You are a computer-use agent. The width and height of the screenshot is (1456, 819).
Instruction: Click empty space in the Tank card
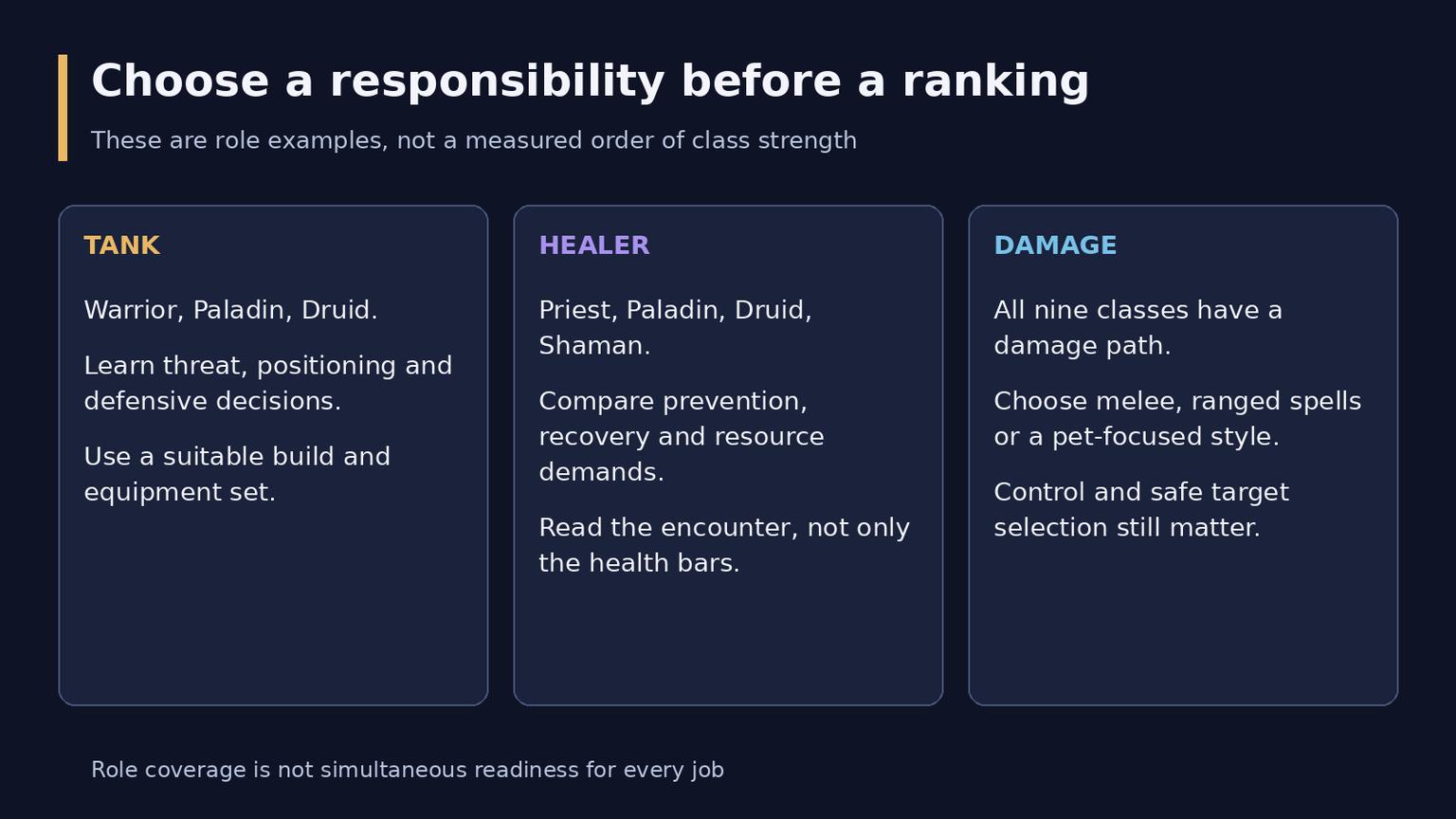point(273,607)
